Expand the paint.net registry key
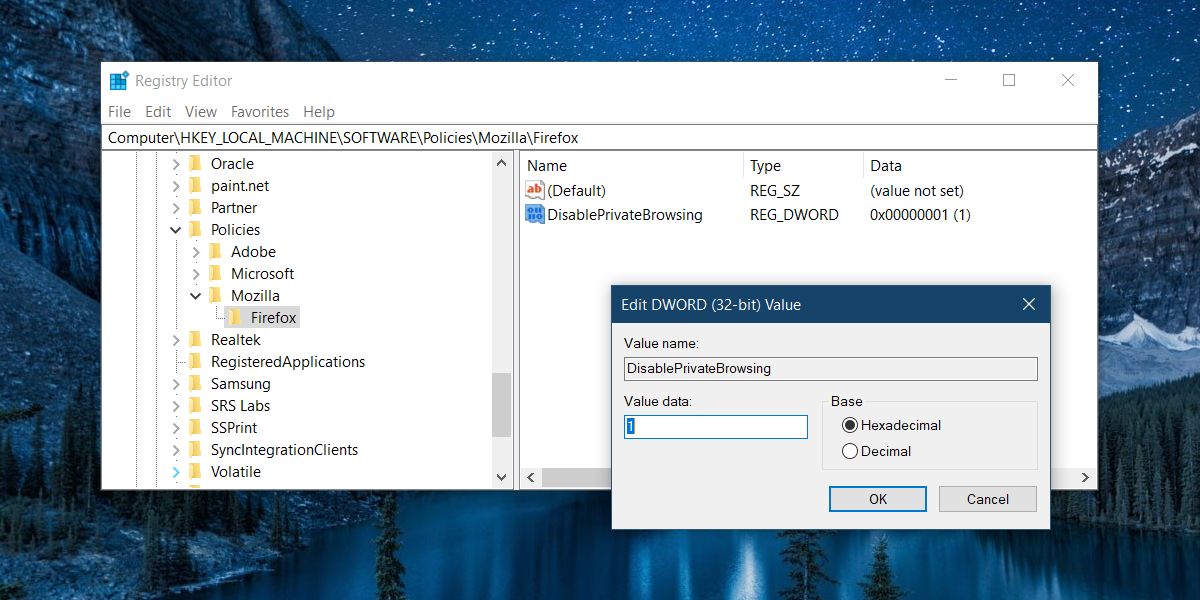 (176, 186)
